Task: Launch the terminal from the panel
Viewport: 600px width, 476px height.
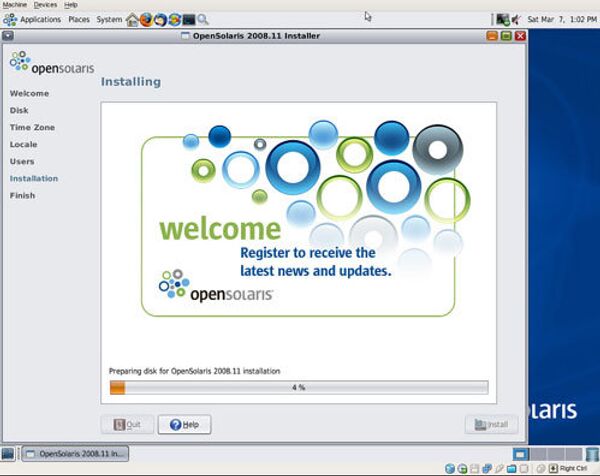Action: (189, 20)
